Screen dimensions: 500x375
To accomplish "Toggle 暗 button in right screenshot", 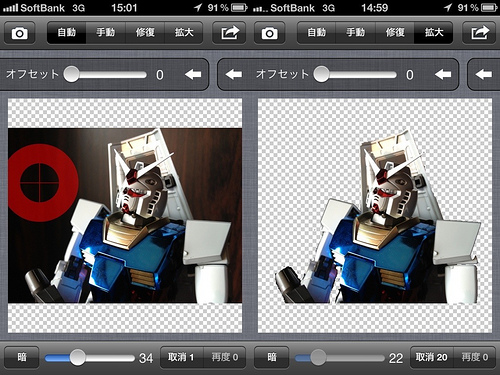I will [x=272, y=357].
